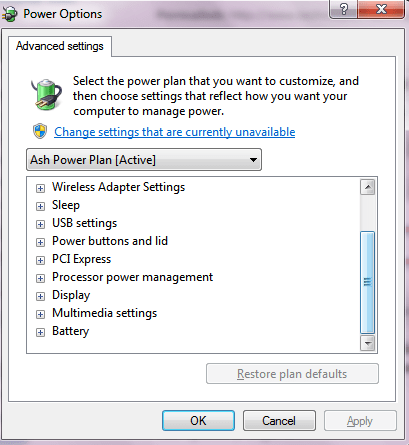
Task: Click the Power Options title bar icon
Action: point(9,14)
